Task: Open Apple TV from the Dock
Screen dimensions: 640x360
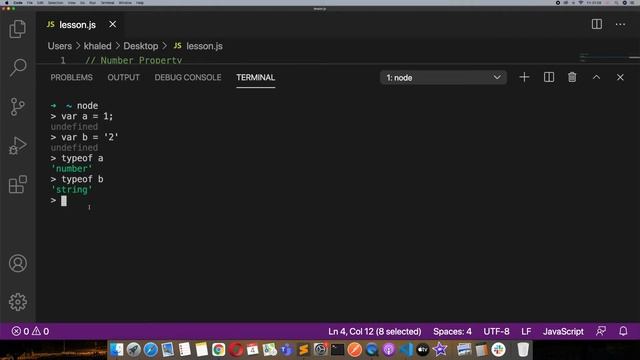Action: coord(423,350)
